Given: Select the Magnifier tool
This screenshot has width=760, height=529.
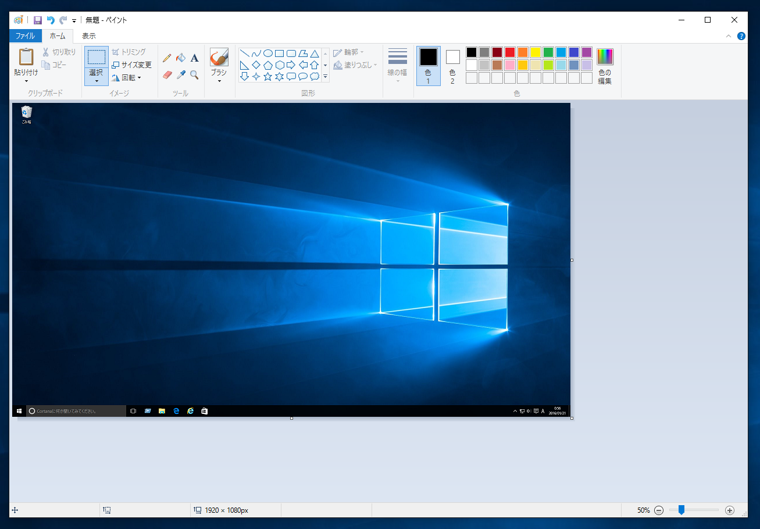Looking at the screenshot, I should tap(194, 75).
